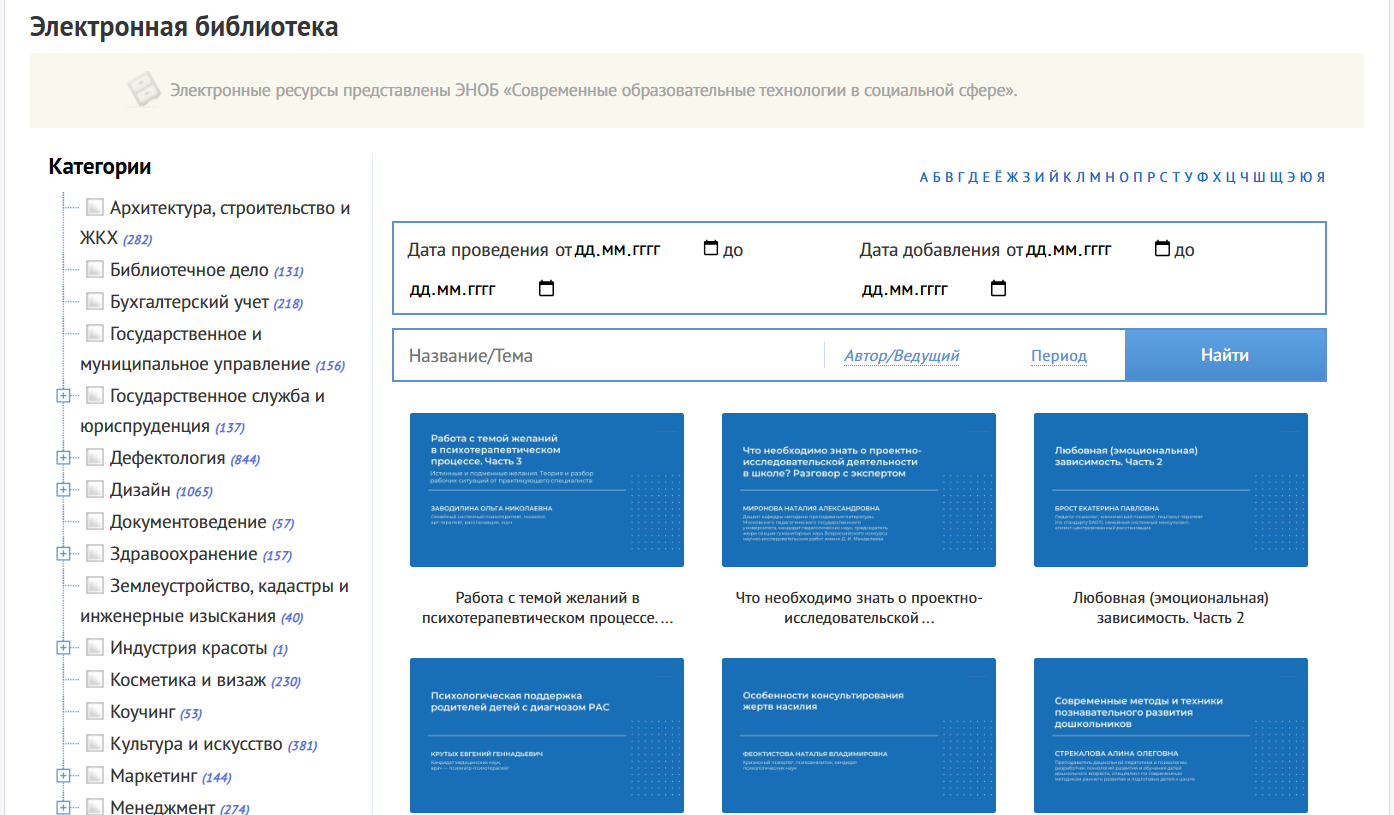Open calendar picker for Дата проведения от
The height and width of the screenshot is (815, 1394).
point(711,248)
